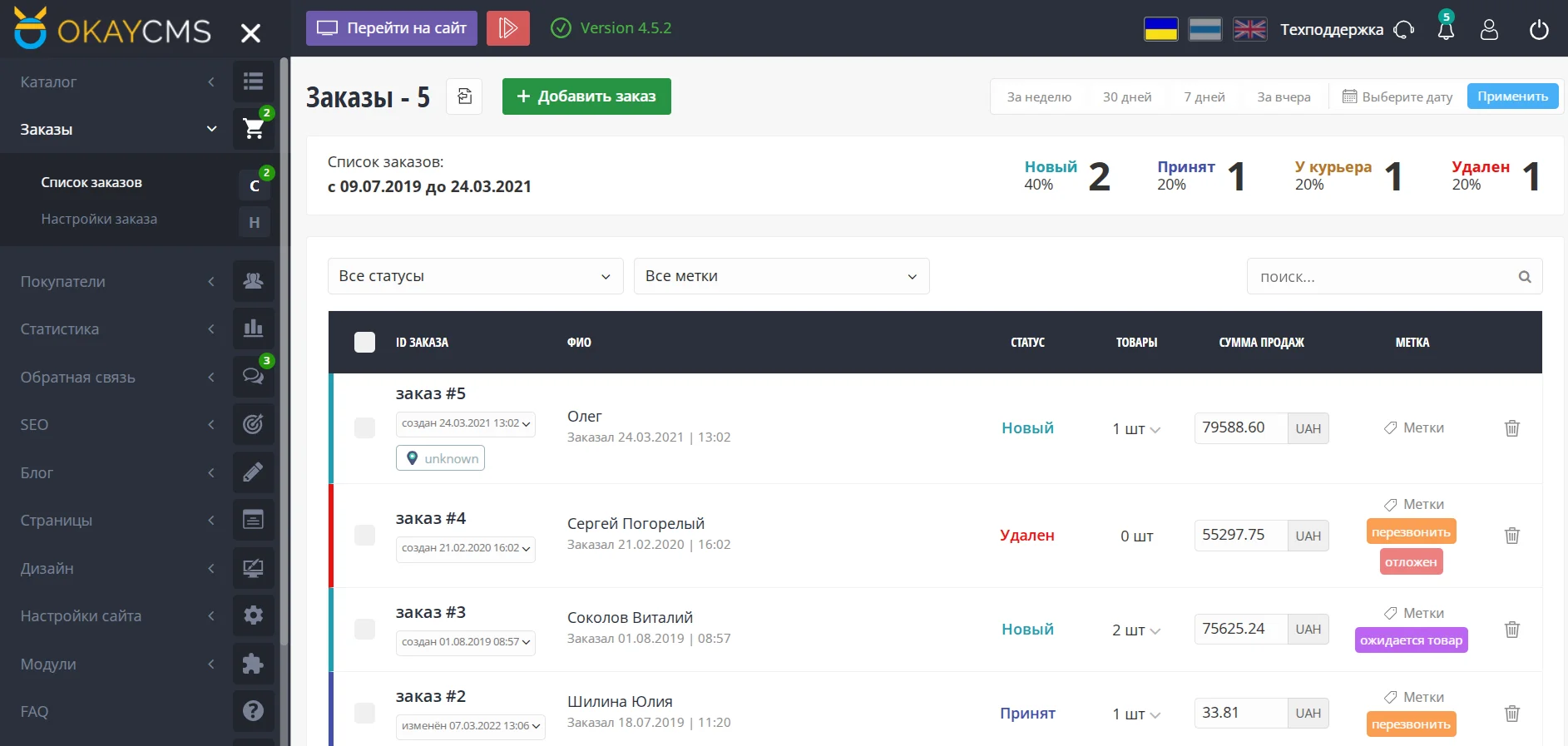Click the 'отложен' red label tag
Screen dimensions: 1568x746
[x=1411, y=562]
